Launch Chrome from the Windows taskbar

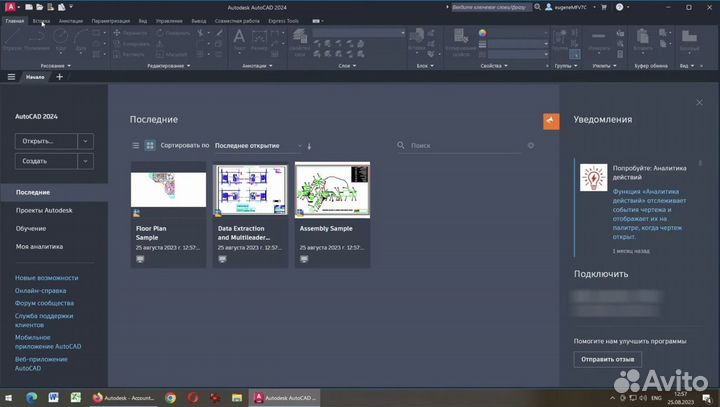coord(171,397)
